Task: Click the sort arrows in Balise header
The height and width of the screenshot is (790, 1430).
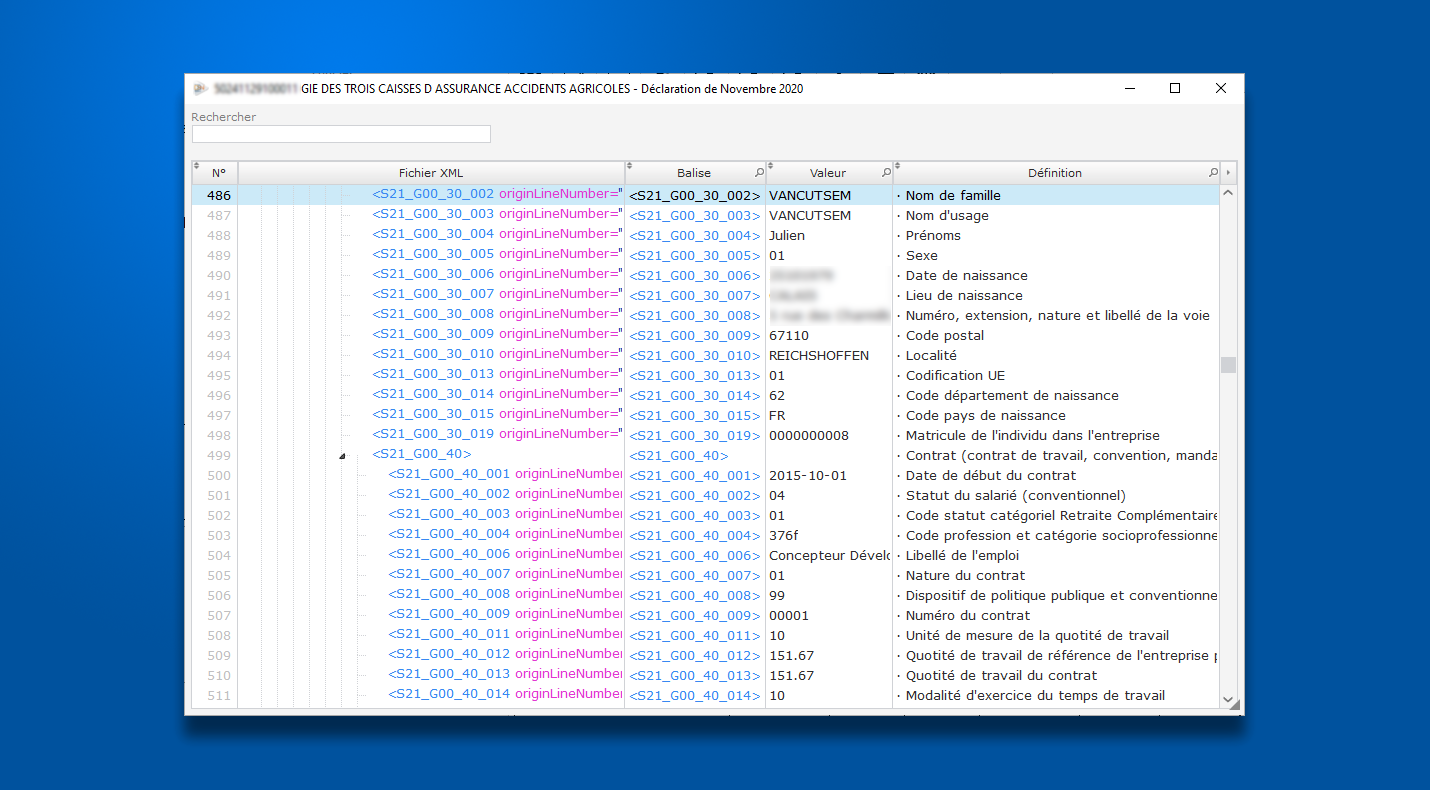Action: 630,166
